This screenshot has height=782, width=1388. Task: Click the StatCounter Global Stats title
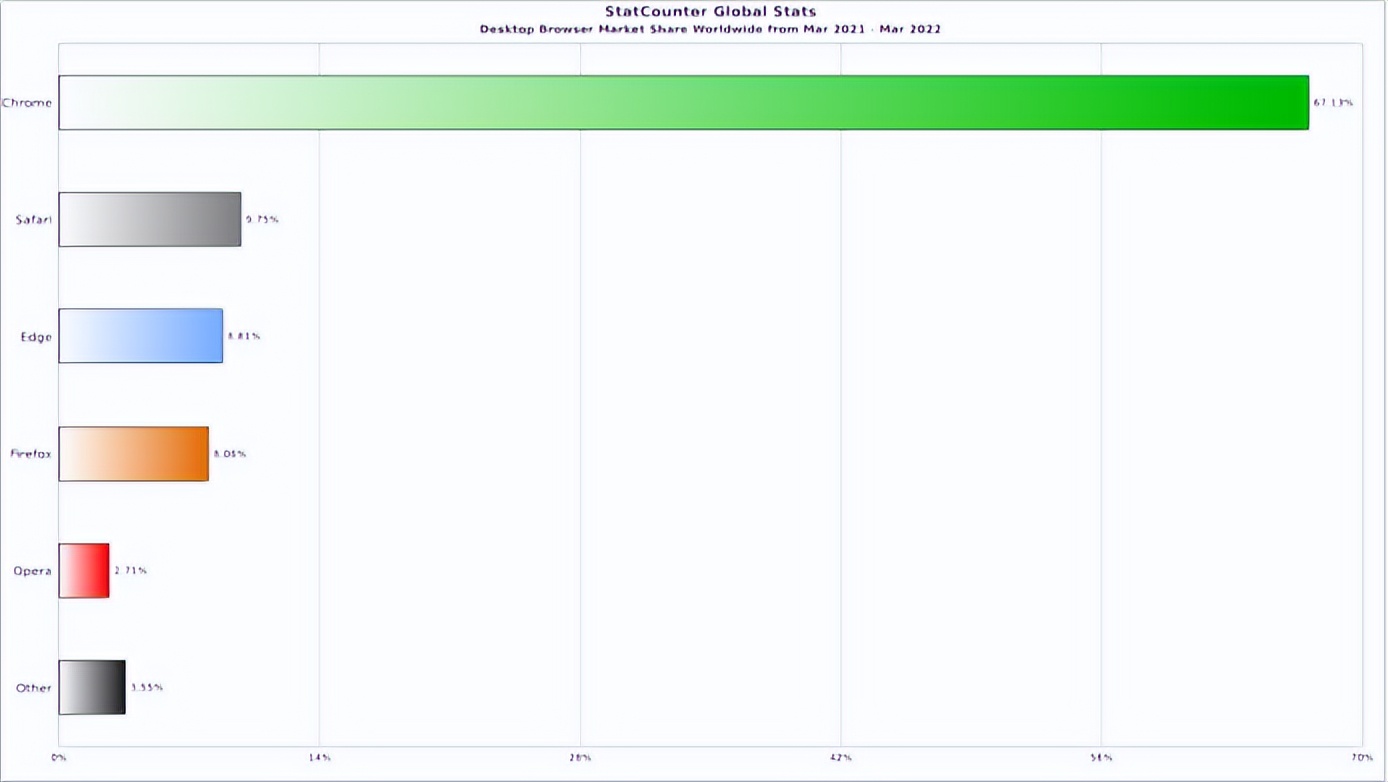710,12
